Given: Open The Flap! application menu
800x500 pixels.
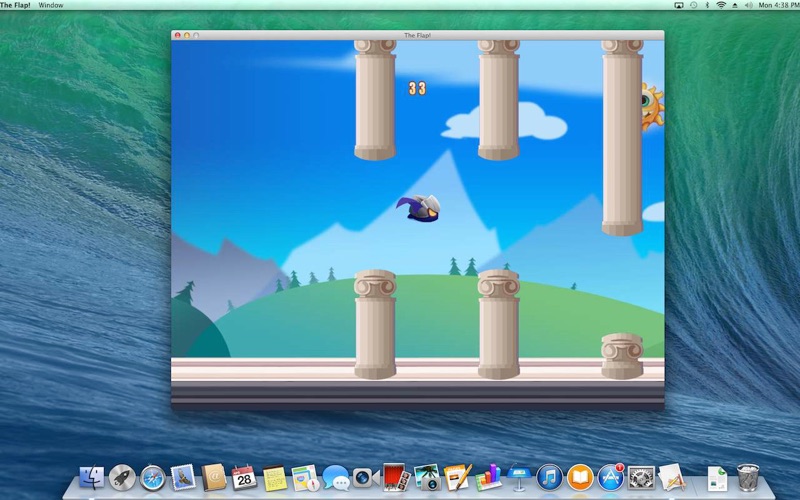Looking at the screenshot, I should click(x=15, y=5).
